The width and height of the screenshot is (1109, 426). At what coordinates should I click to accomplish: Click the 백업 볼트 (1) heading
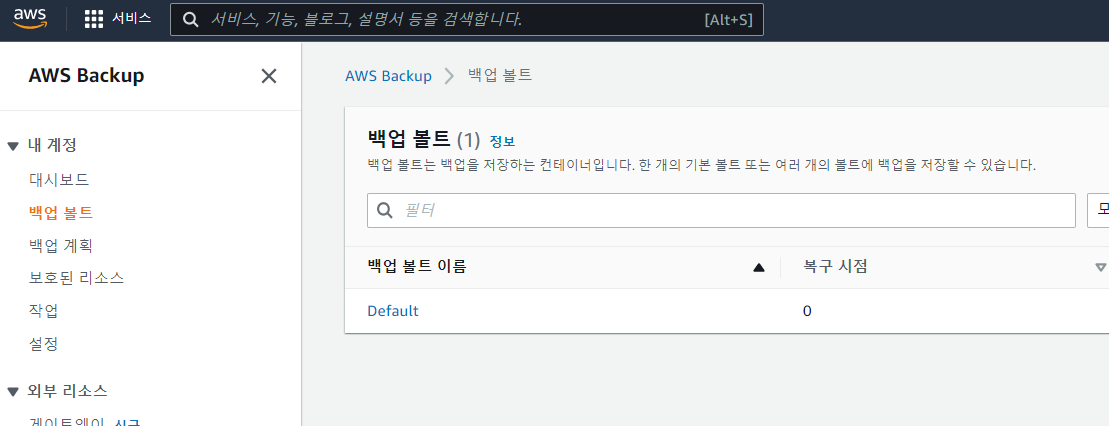pos(424,139)
